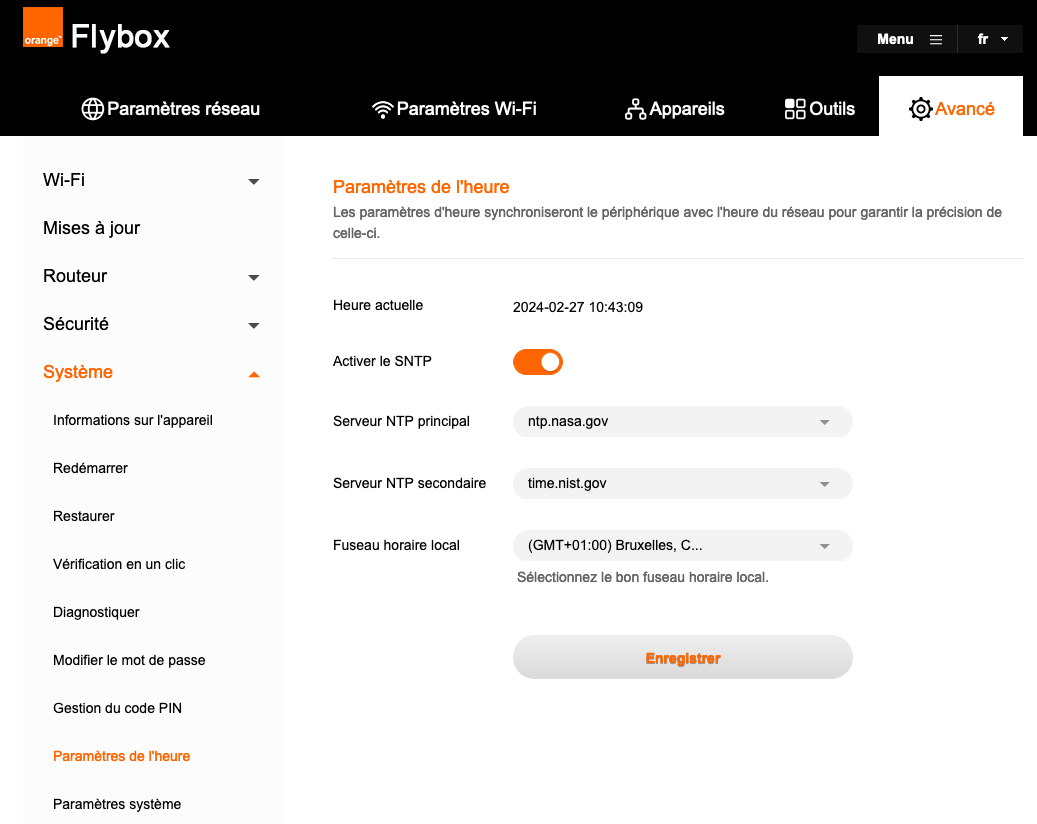Open the Fuseau horaire local dropdown
This screenshot has width=1037, height=824.
pyautogui.click(x=683, y=546)
